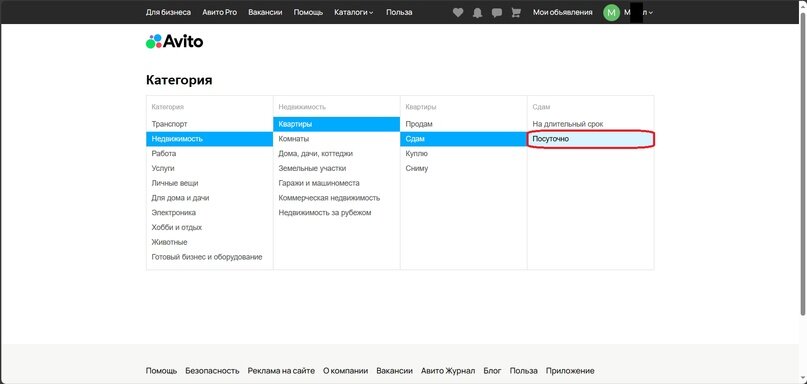This screenshot has width=807, height=384.
Task: Open notifications bell icon
Action: point(478,13)
